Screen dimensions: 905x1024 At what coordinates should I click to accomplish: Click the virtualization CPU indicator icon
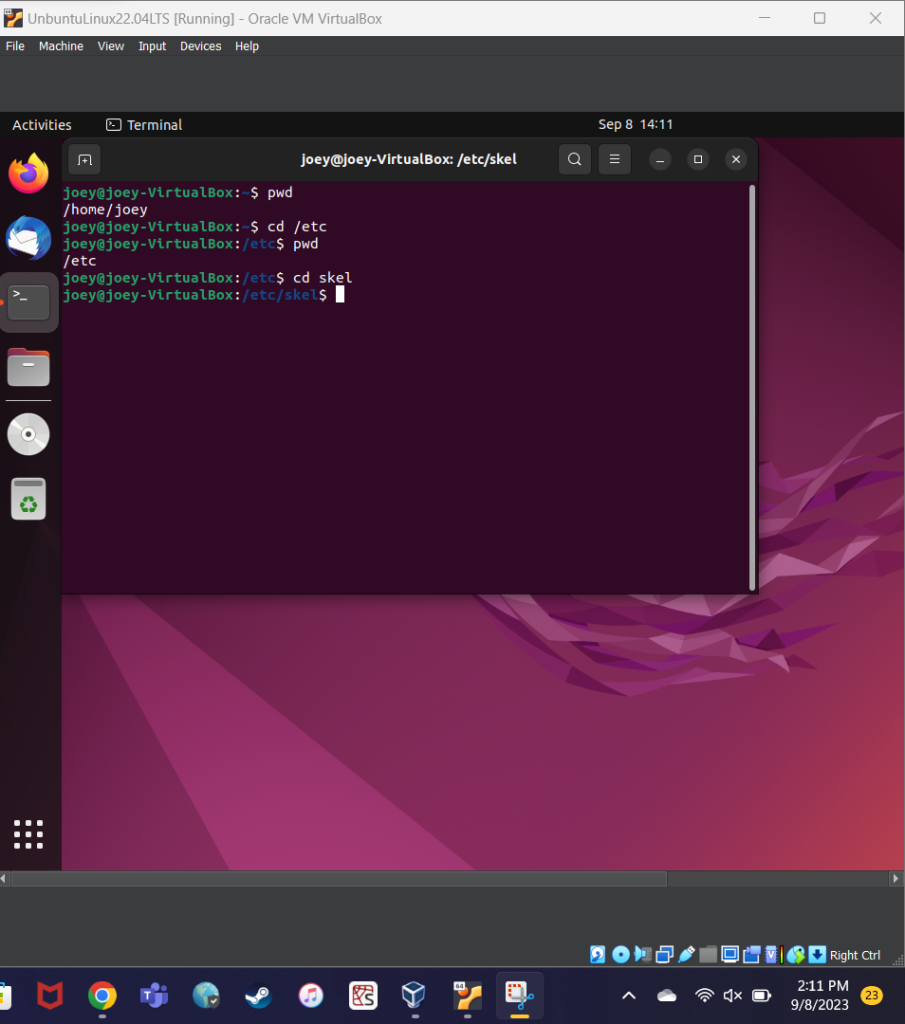tap(772, 955)
